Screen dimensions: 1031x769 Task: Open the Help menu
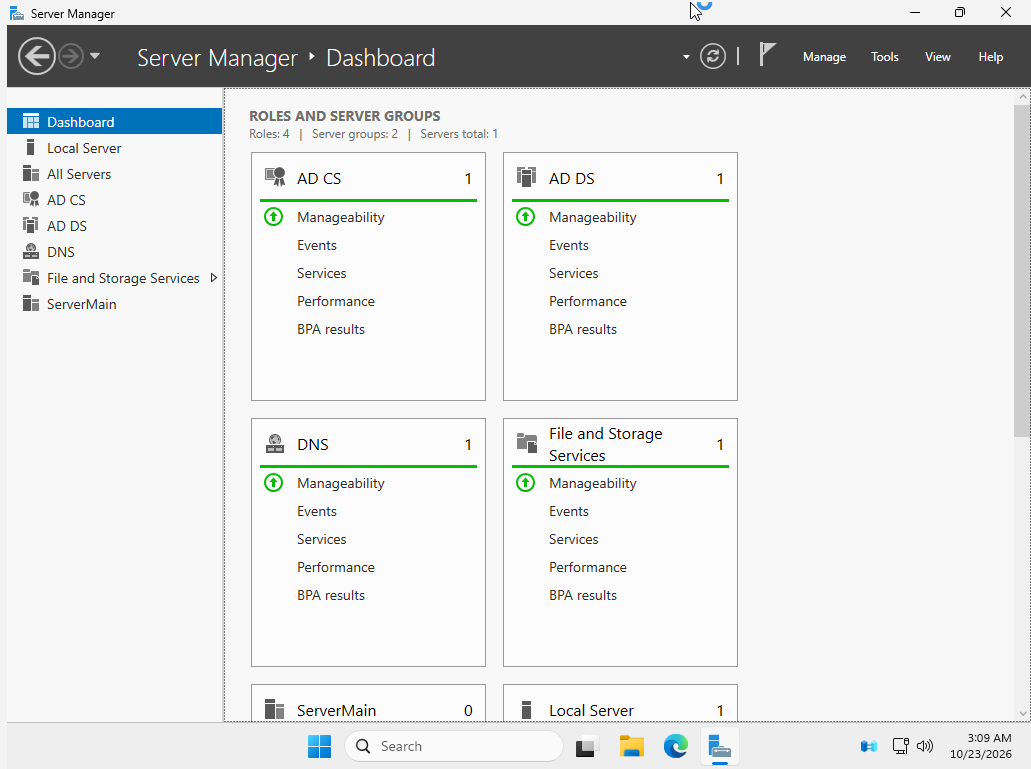(x=990, y=57)
